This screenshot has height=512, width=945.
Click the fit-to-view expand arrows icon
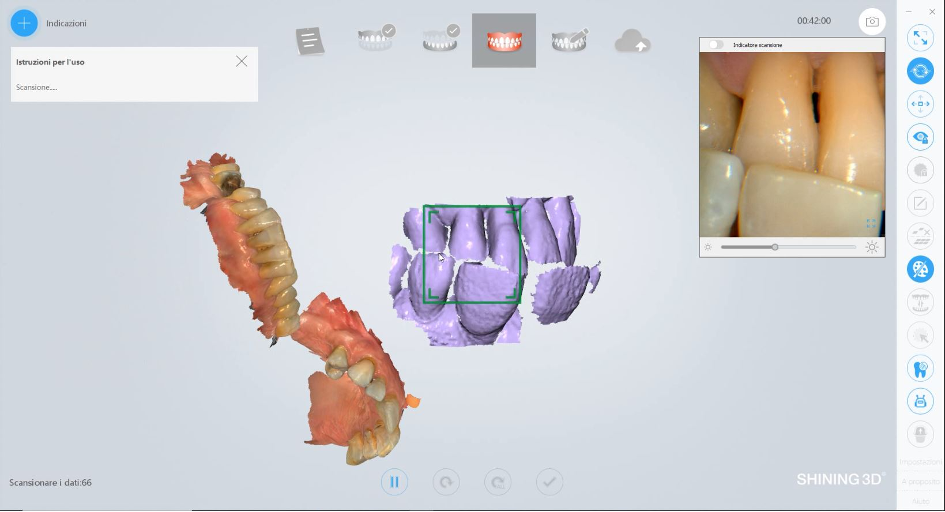[x=920, y=38]
